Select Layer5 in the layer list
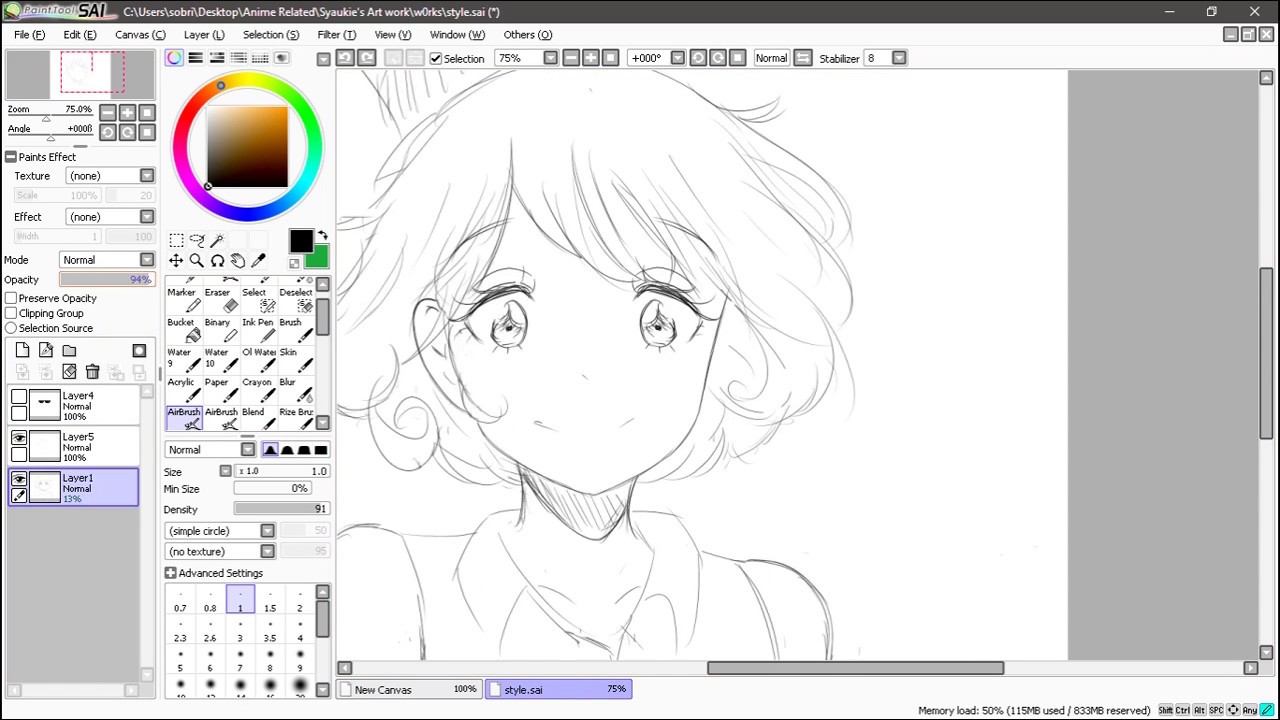Screen dimensions: 1280x720 tap(74, 446)
